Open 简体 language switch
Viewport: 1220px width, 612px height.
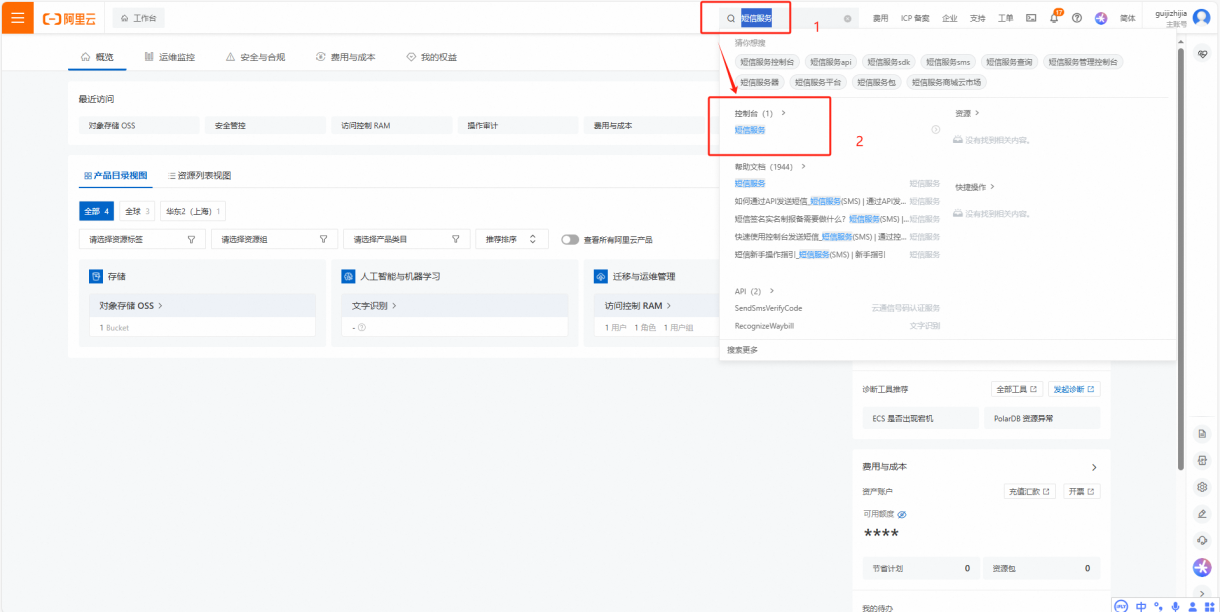[x=1127, y=18]
